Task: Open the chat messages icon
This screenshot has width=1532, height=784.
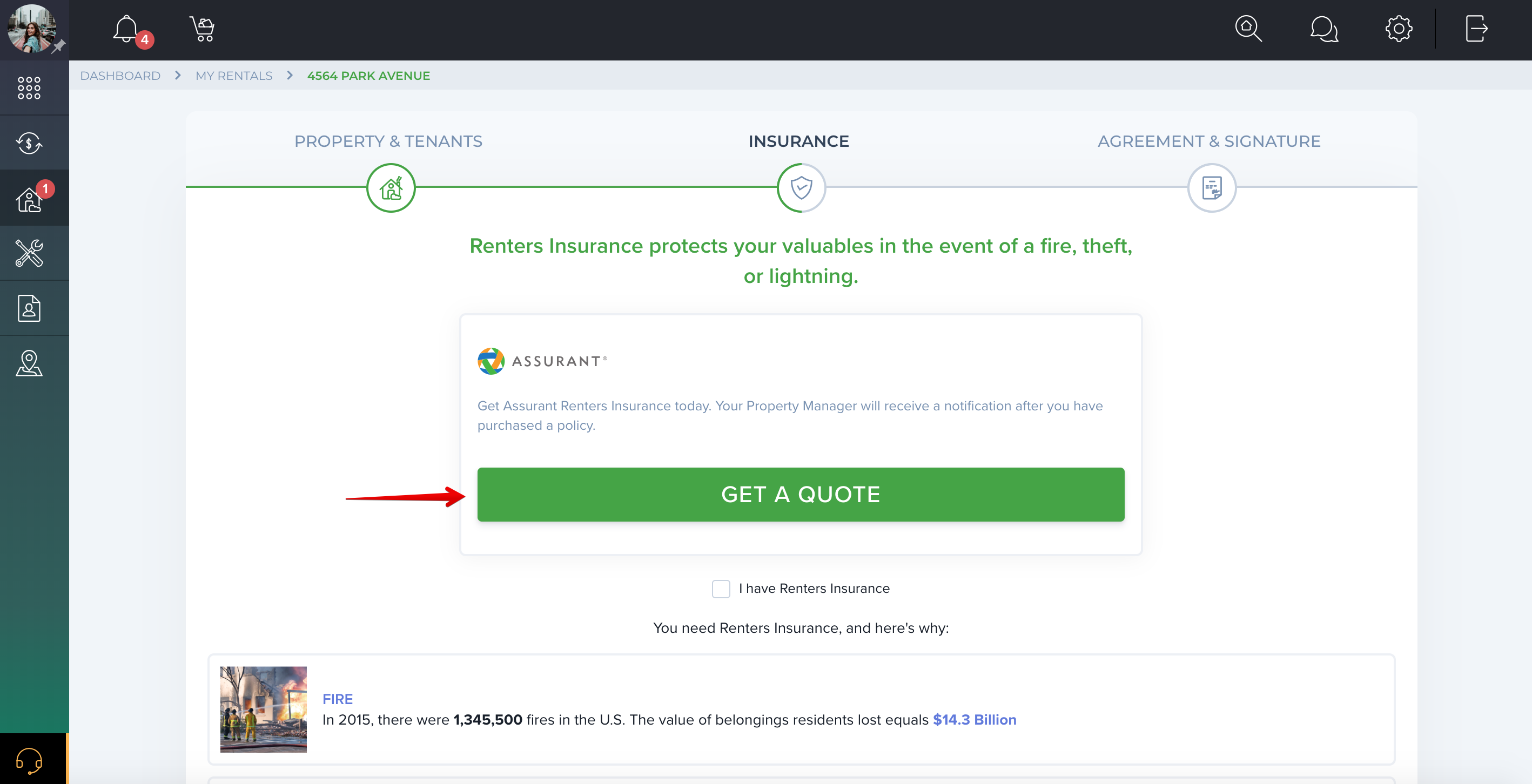Action: point(1324,29)
